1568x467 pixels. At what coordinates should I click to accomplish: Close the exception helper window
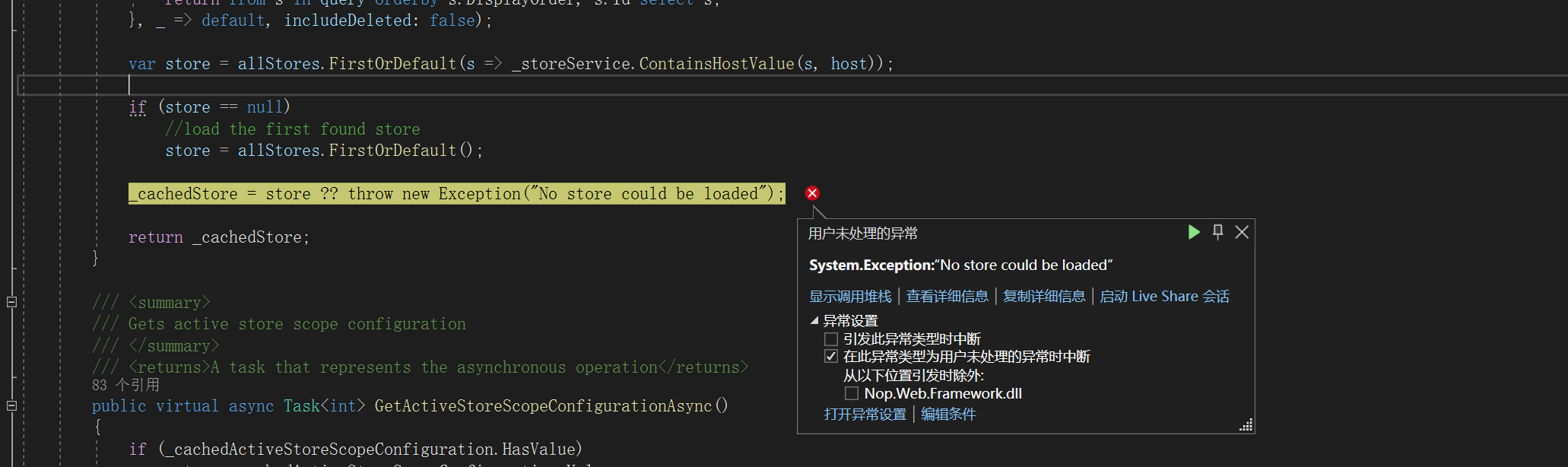point(1242,232)
